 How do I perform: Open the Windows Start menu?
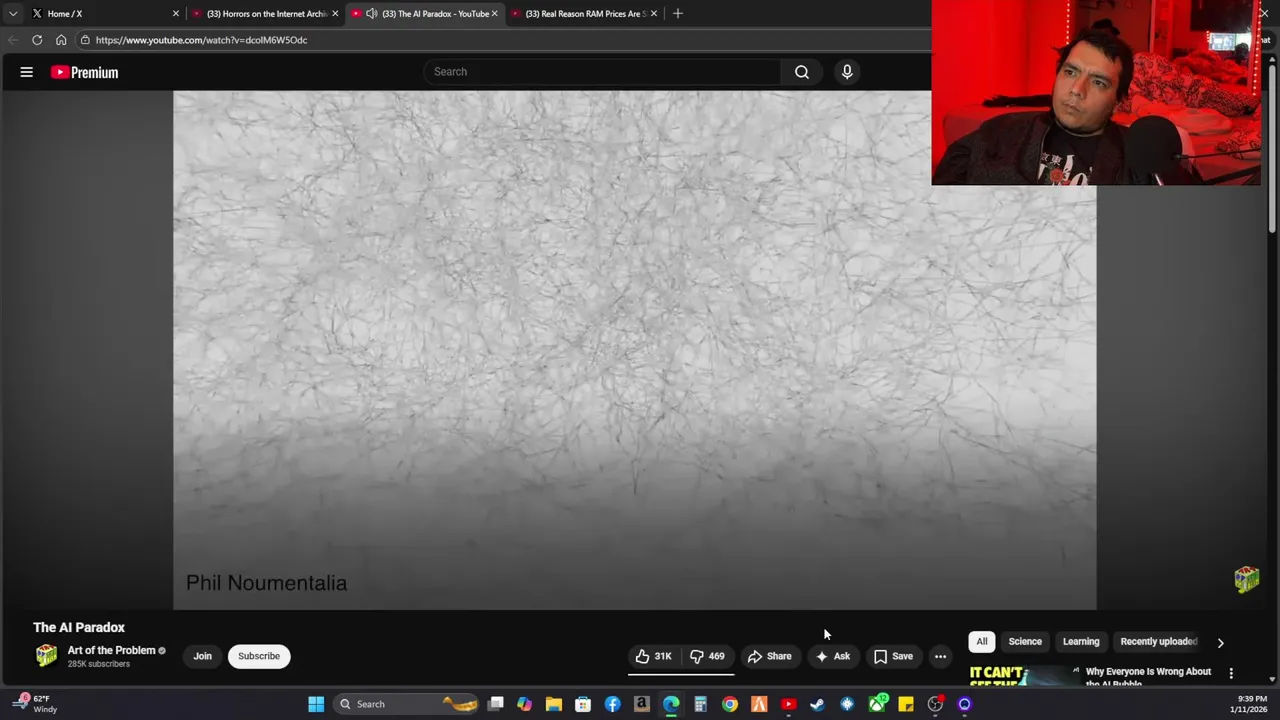point(316,704)
